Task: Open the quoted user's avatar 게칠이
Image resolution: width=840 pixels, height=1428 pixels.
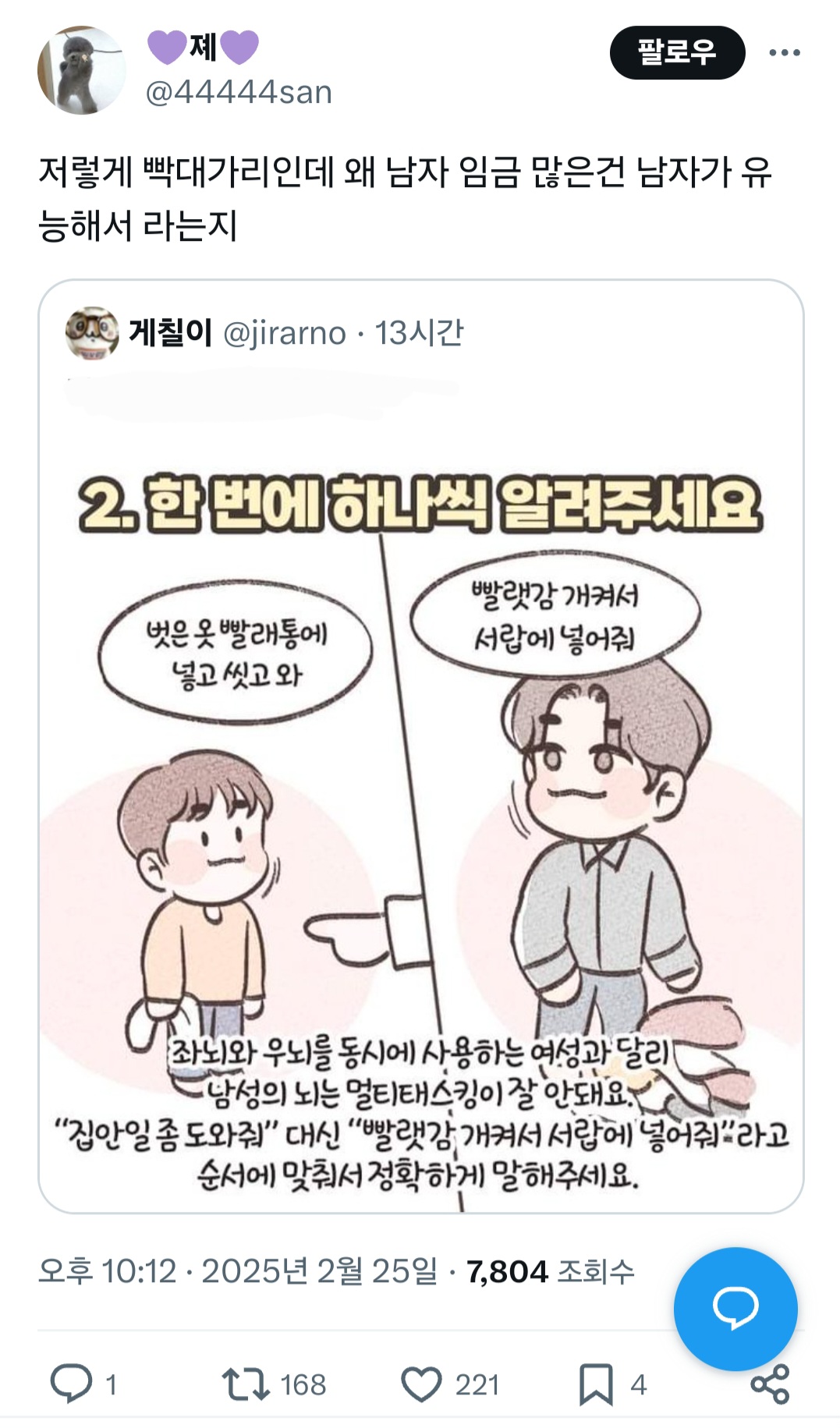Action: 92,333
